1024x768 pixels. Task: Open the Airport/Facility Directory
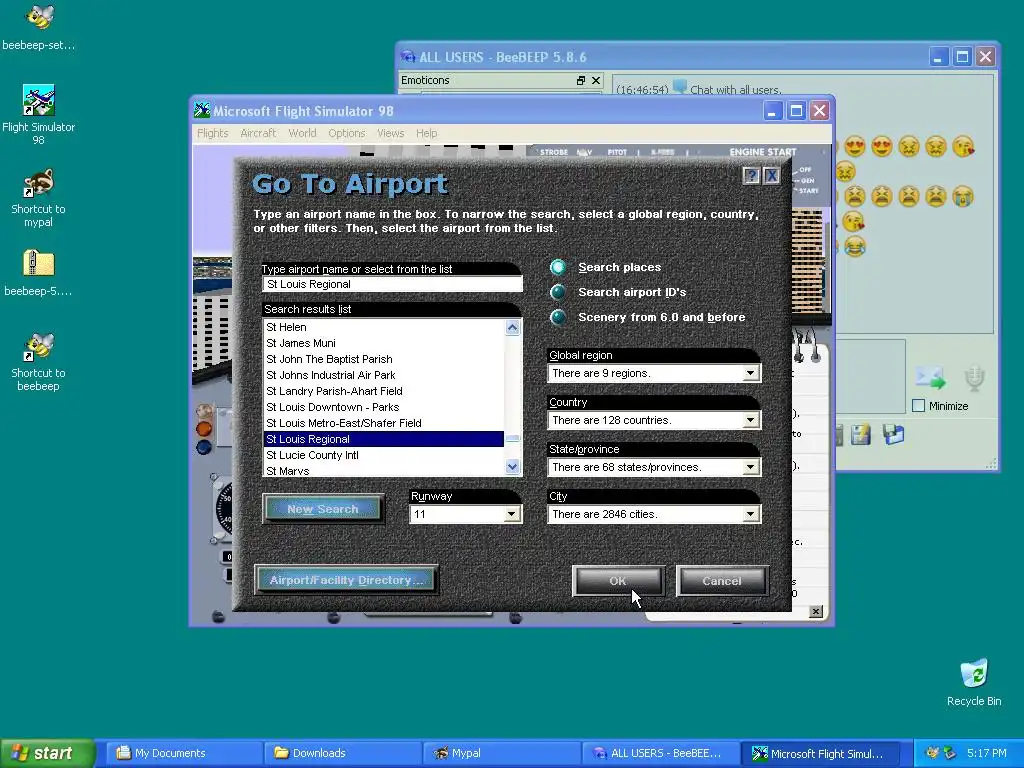346,580
